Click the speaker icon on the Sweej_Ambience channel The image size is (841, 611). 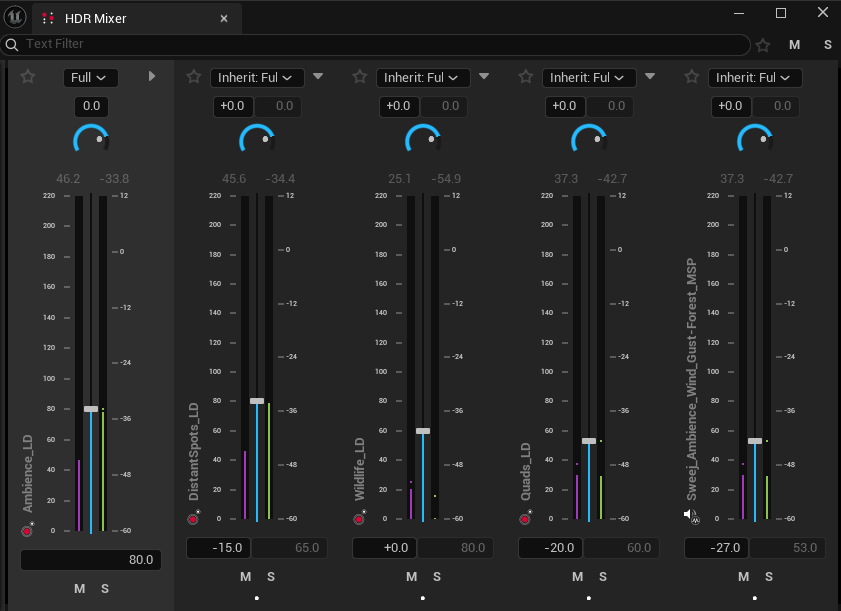(x=690, y=515)
